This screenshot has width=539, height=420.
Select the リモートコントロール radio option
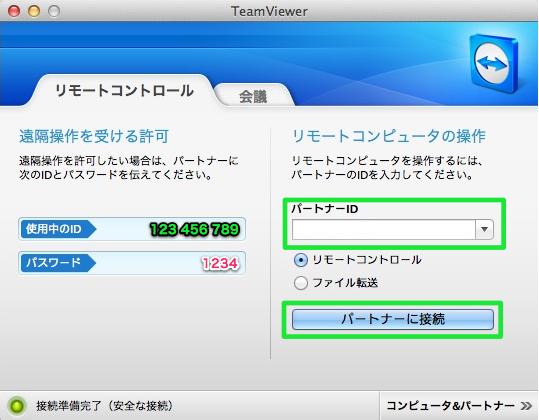point(300,260)
